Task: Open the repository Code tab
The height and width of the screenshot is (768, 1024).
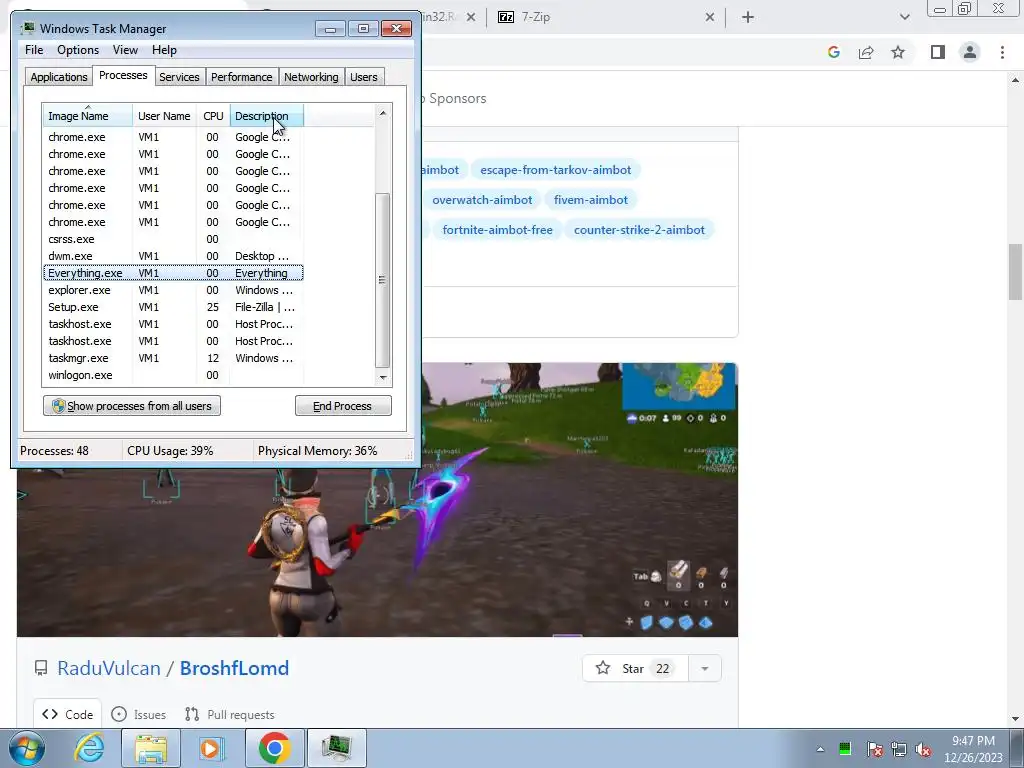Action: point(68,714)
